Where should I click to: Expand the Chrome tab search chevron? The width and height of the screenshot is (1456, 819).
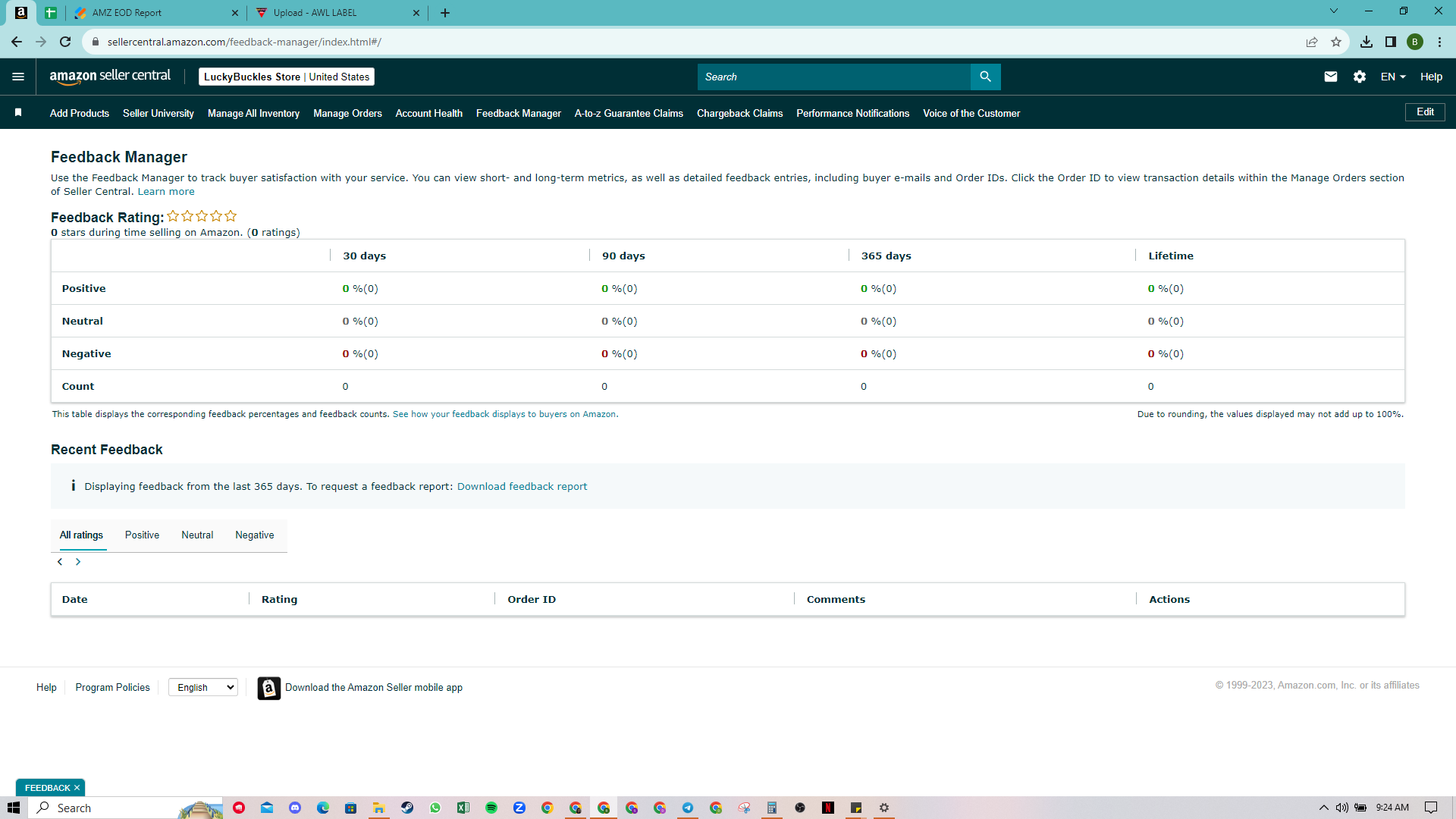1334,11
